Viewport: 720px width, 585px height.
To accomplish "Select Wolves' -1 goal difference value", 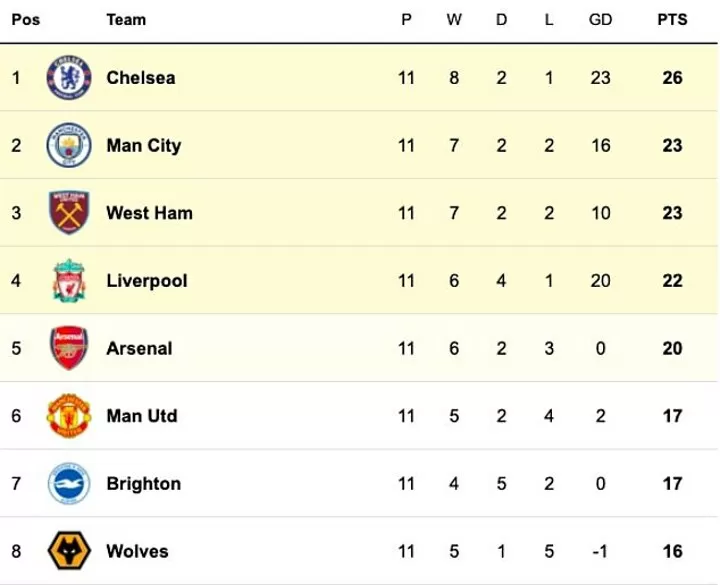I will [x=600, y=551].
